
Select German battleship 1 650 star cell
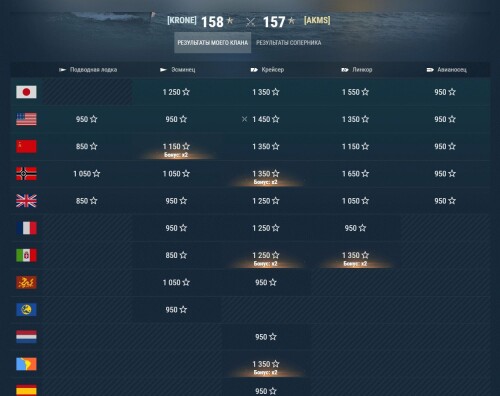355,174
